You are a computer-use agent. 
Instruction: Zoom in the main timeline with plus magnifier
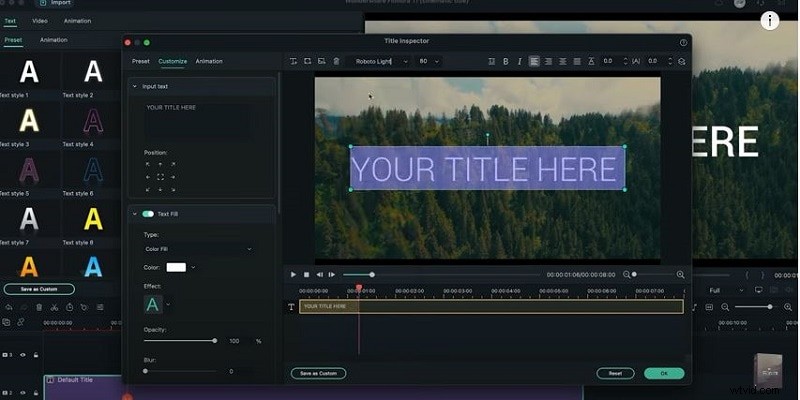tap(786, 307)
